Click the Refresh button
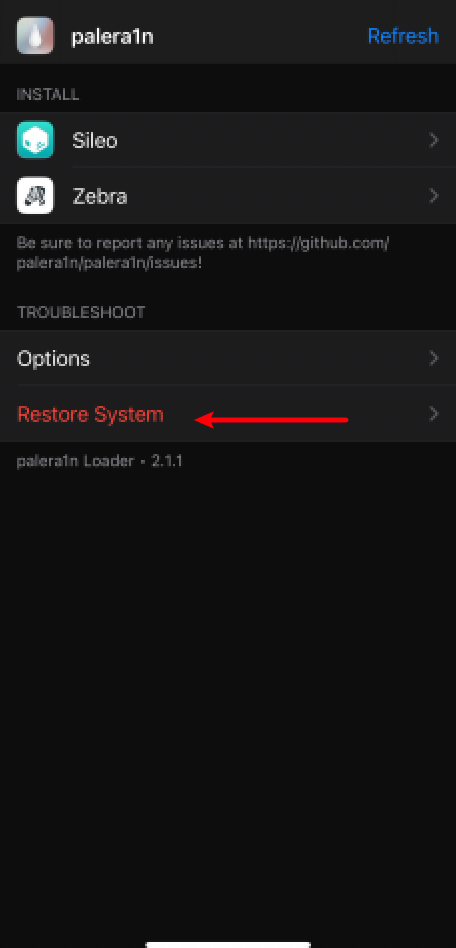 (403, 36)
